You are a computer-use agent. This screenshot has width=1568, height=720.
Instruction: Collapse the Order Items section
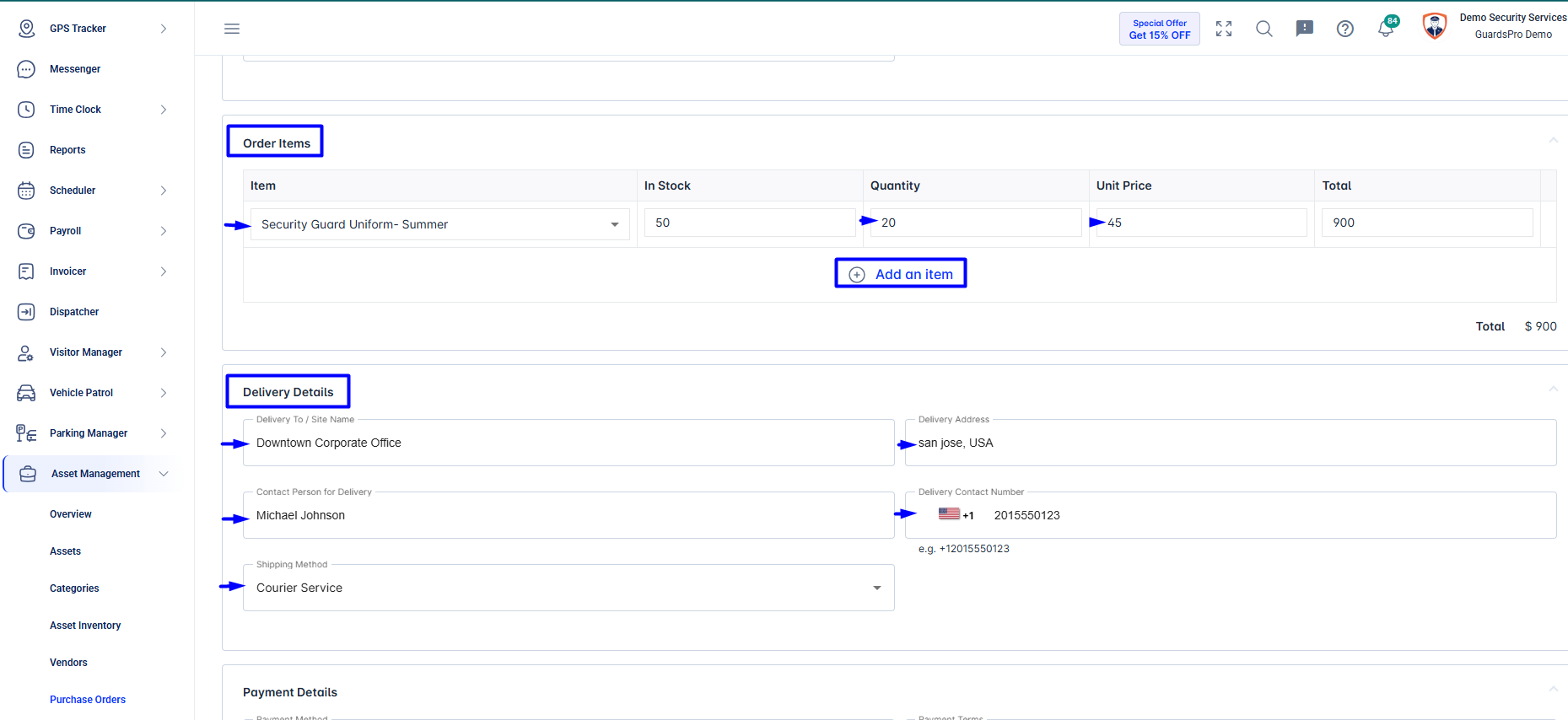tap(1553, 140)
